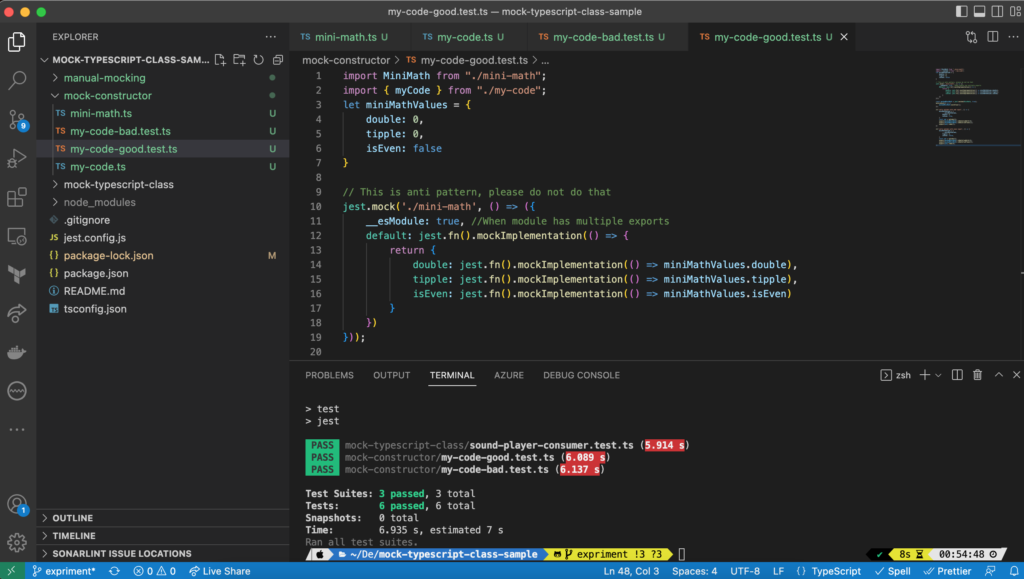Click the Docker whale icon
Image resolution: width=1024 pixels, height=579 pixels.
16,351
